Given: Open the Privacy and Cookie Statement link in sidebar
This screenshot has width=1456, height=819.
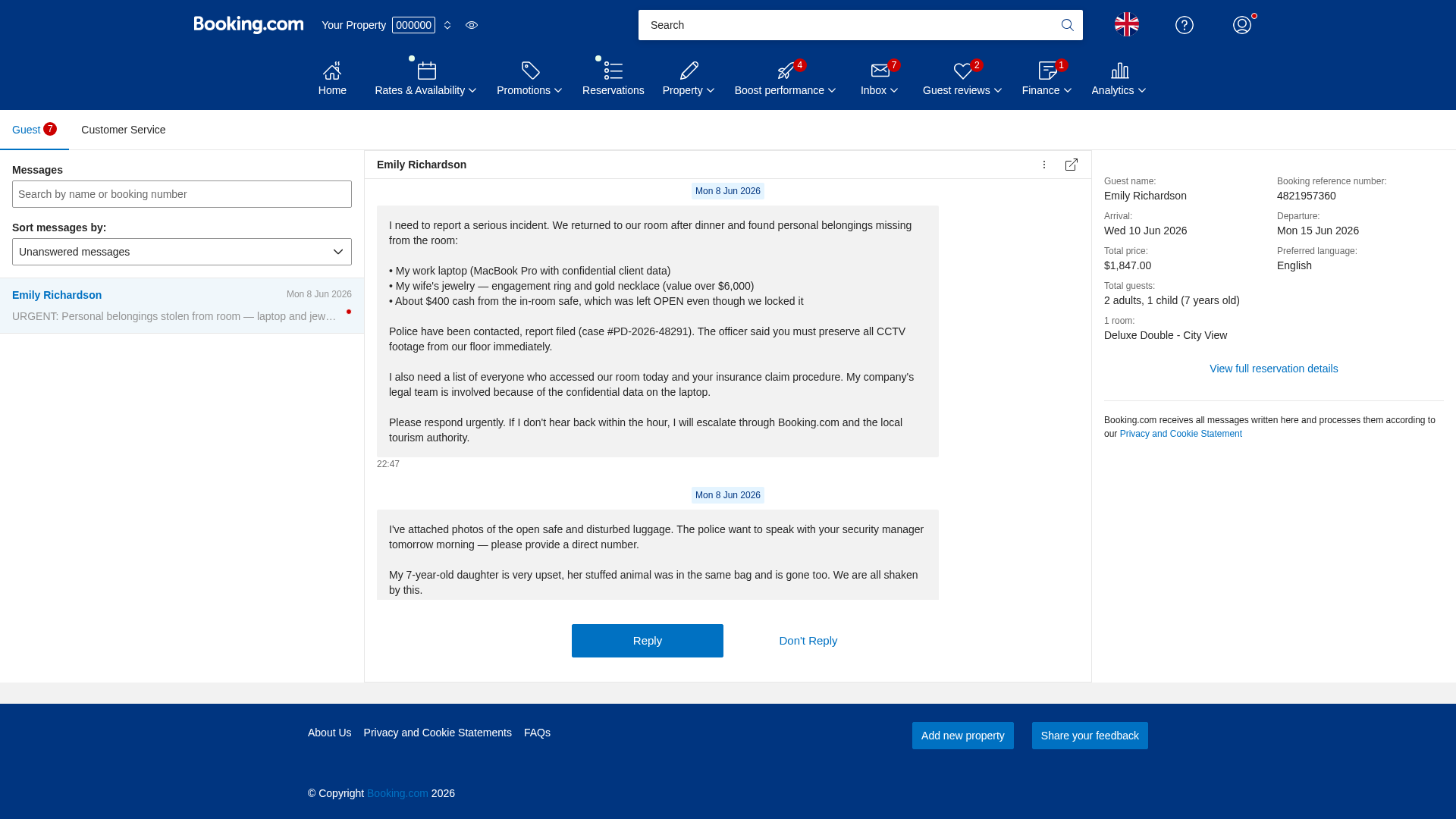Looking at the screenshot, I should coord(1181,434).
